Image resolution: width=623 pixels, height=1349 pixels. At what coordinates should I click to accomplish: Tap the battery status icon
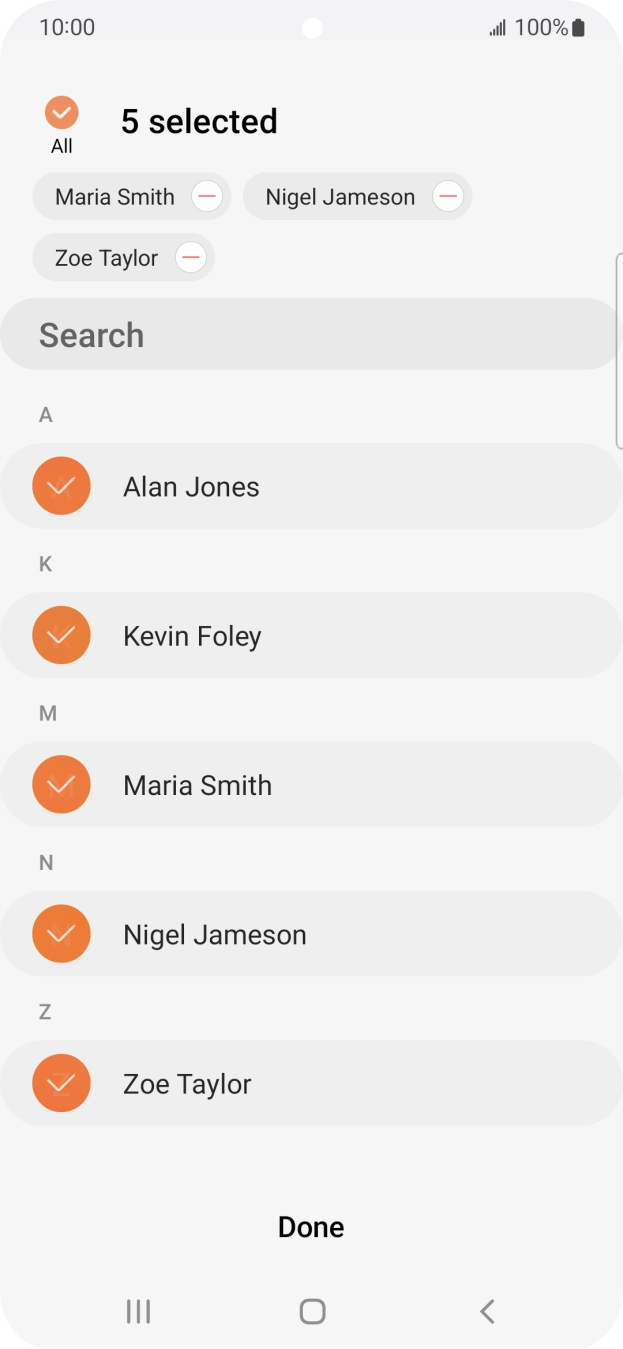pos(578,28)
